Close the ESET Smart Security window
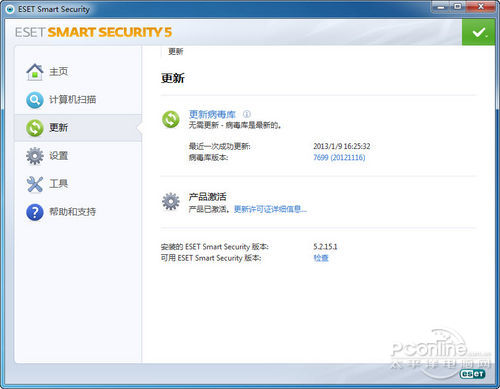 480,7
